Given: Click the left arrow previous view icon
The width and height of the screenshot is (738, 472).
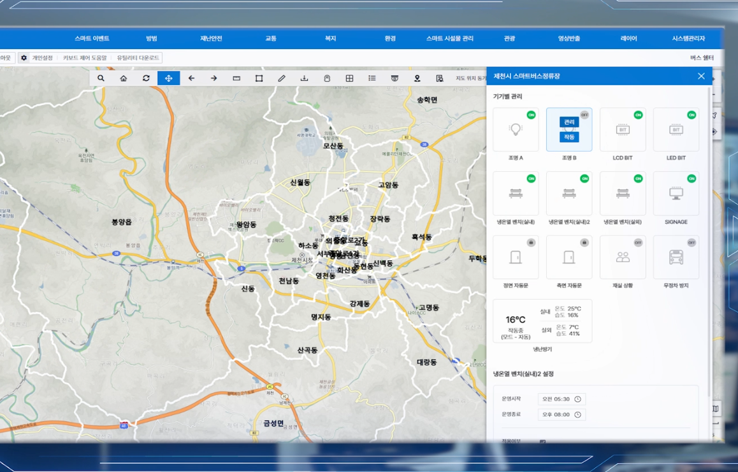Looking at the screenshot, I should point(191,78).
